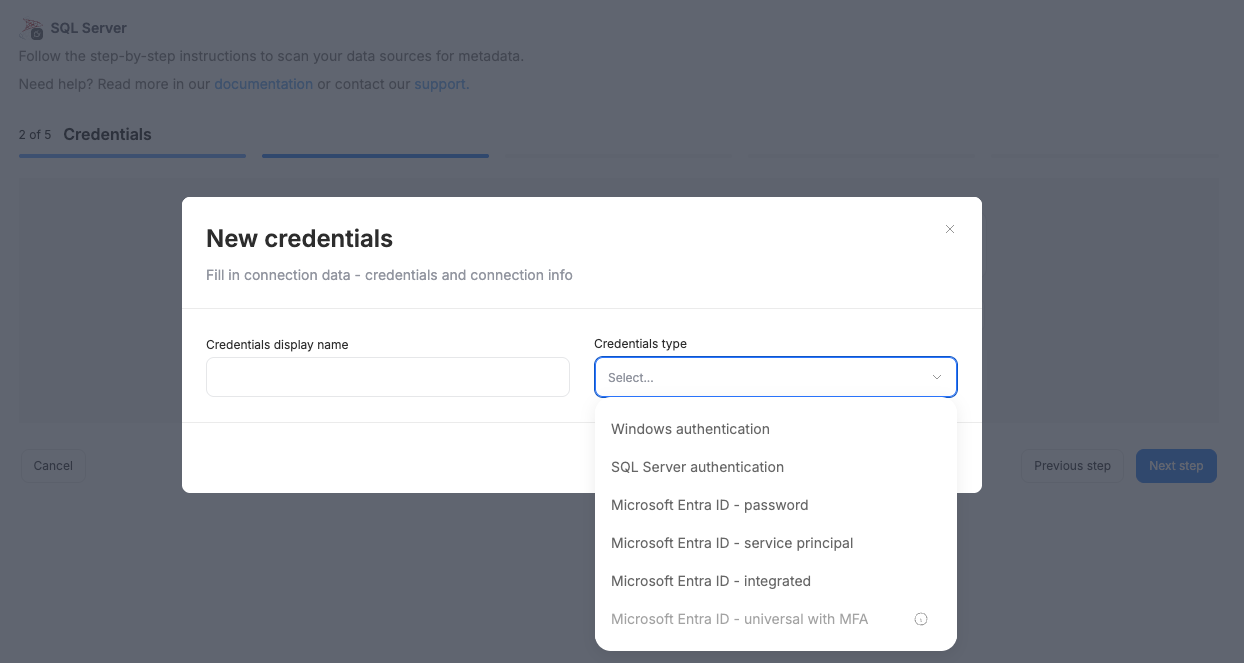Go back with Previous step button
The height and width of the screenshot is (663, 1244).
(1072, 466)
